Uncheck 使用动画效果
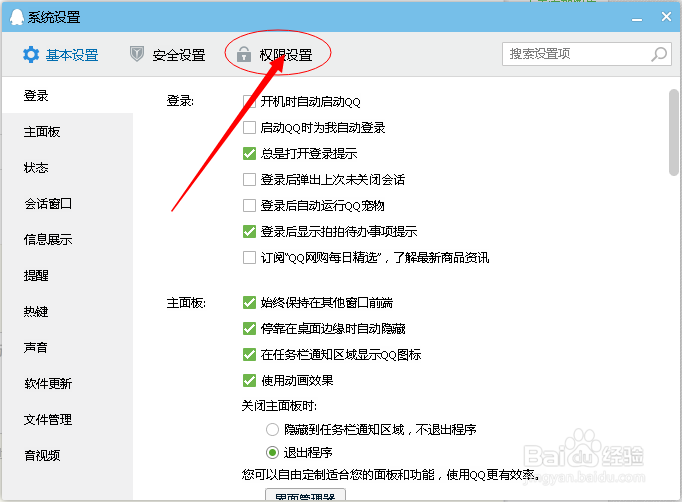The width and height of the screenshot is (682, 502). click(249, 381)
